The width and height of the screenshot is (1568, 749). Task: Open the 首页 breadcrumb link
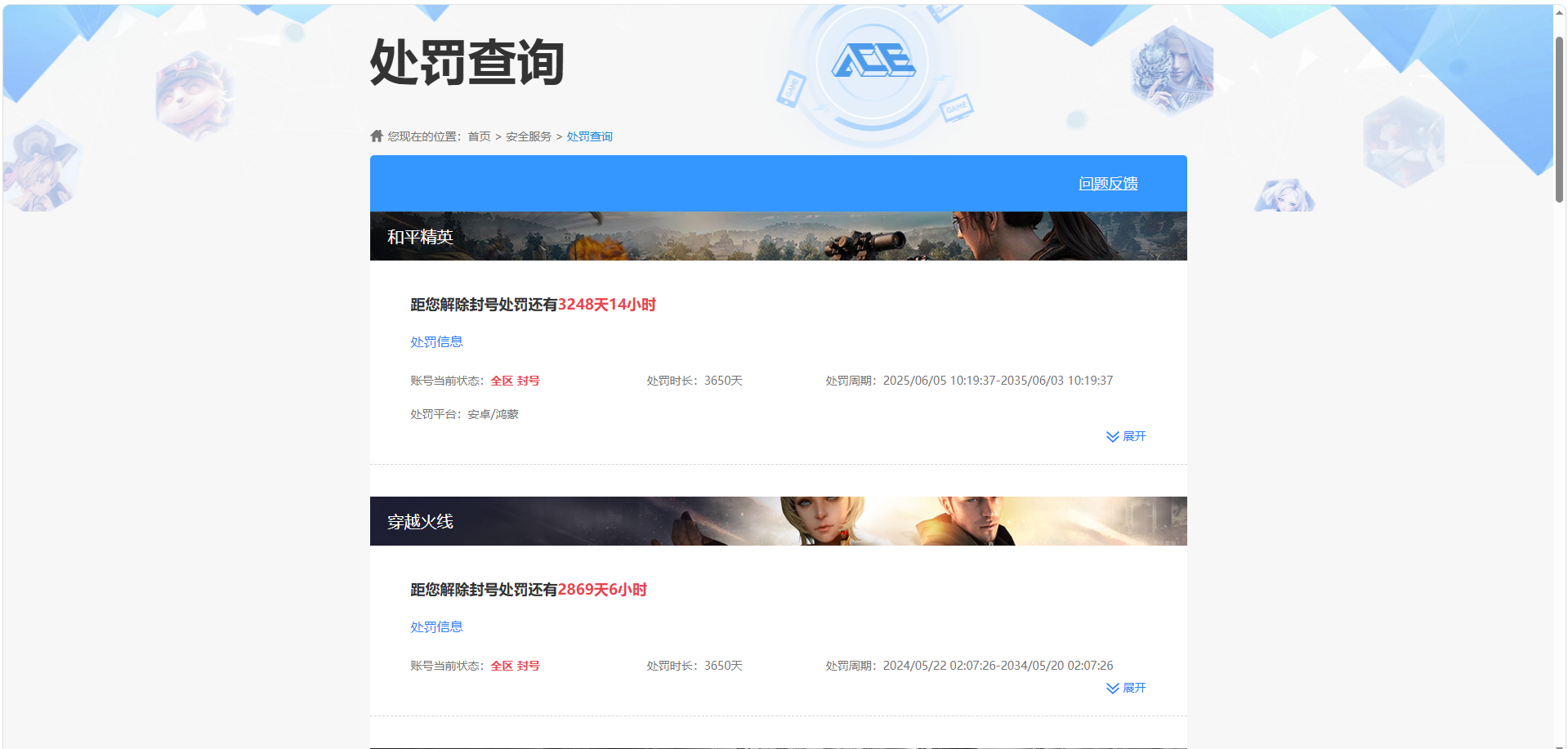pos(479,136)
